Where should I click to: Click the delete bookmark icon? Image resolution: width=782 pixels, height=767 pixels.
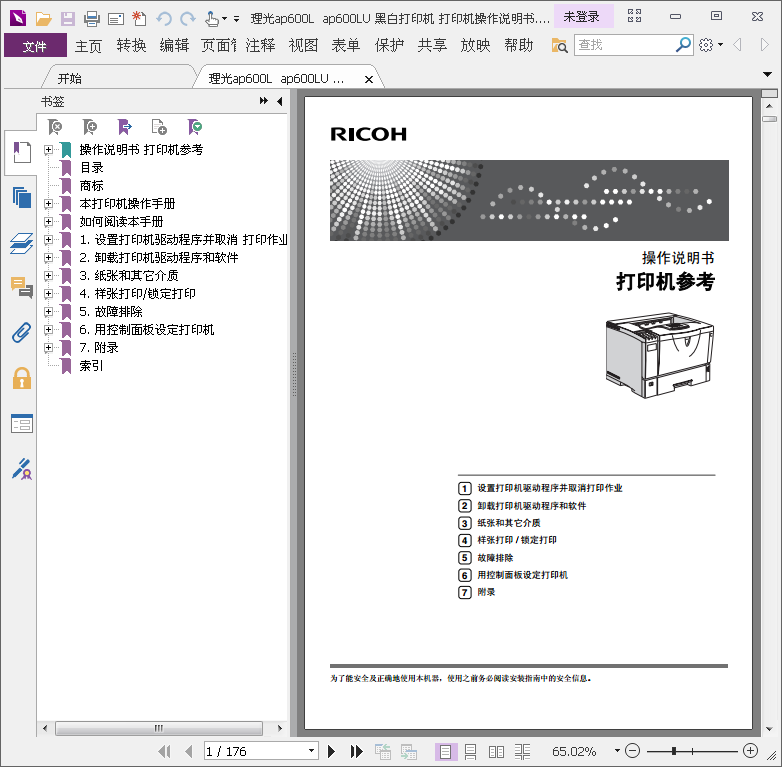[55, 127]
